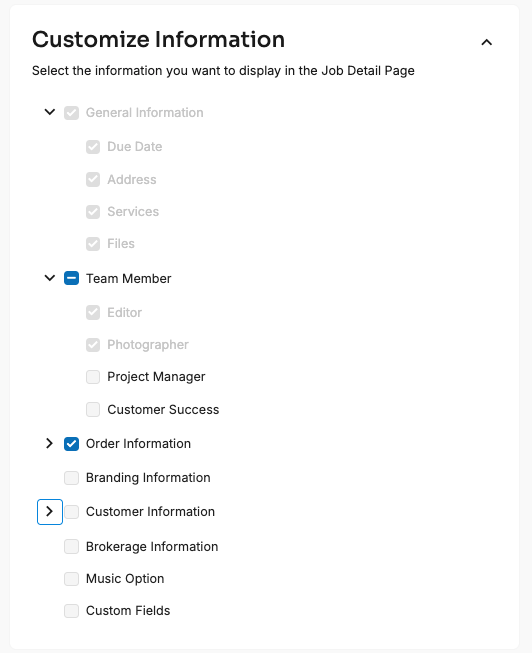The image size is (532, 653).
Task: Enable the Music Option checkbox
Action: point(72,578)
